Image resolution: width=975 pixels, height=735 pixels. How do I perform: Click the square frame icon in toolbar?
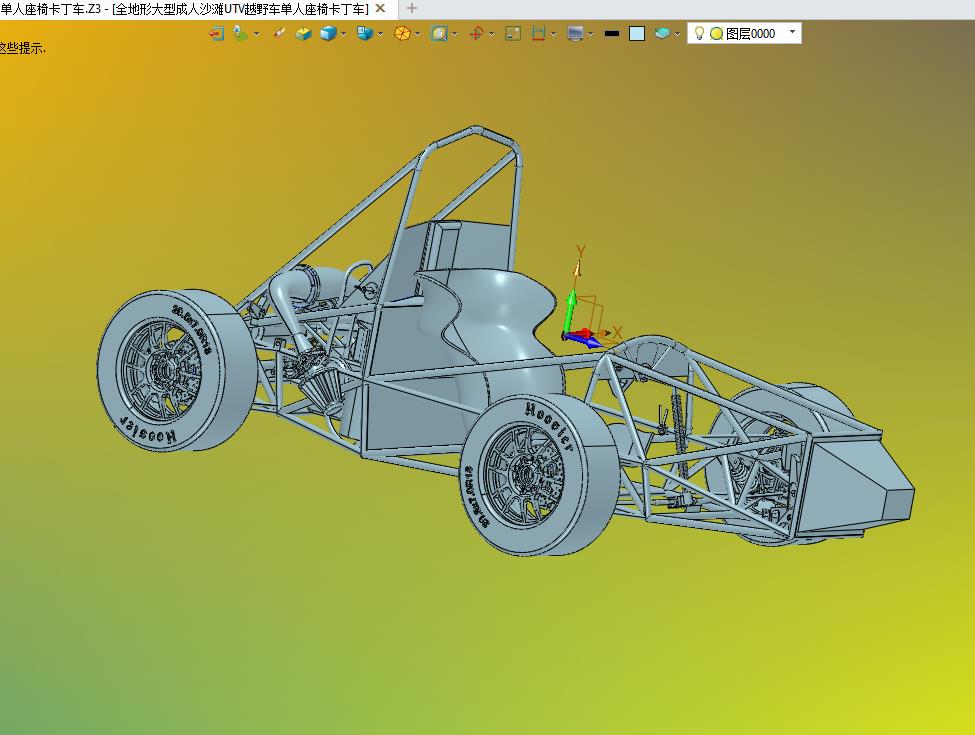click(513, 33)
